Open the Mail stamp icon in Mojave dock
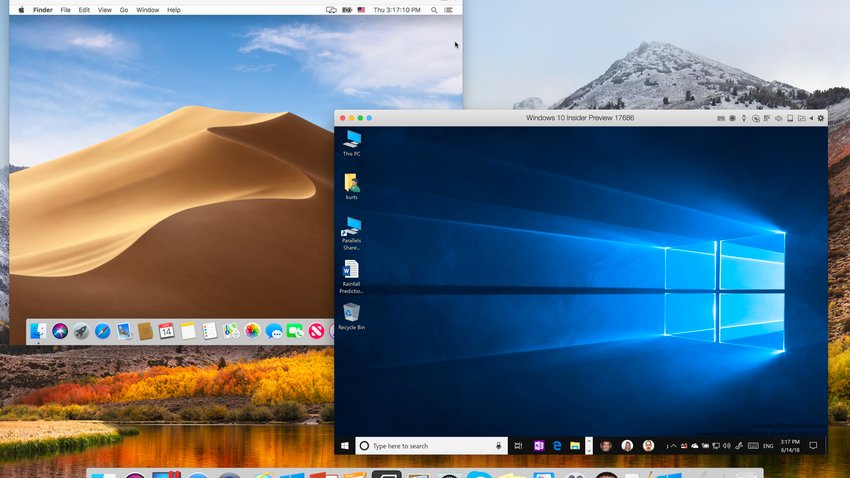The height and width of the screenshot is (478, 850). click(124, 331)
